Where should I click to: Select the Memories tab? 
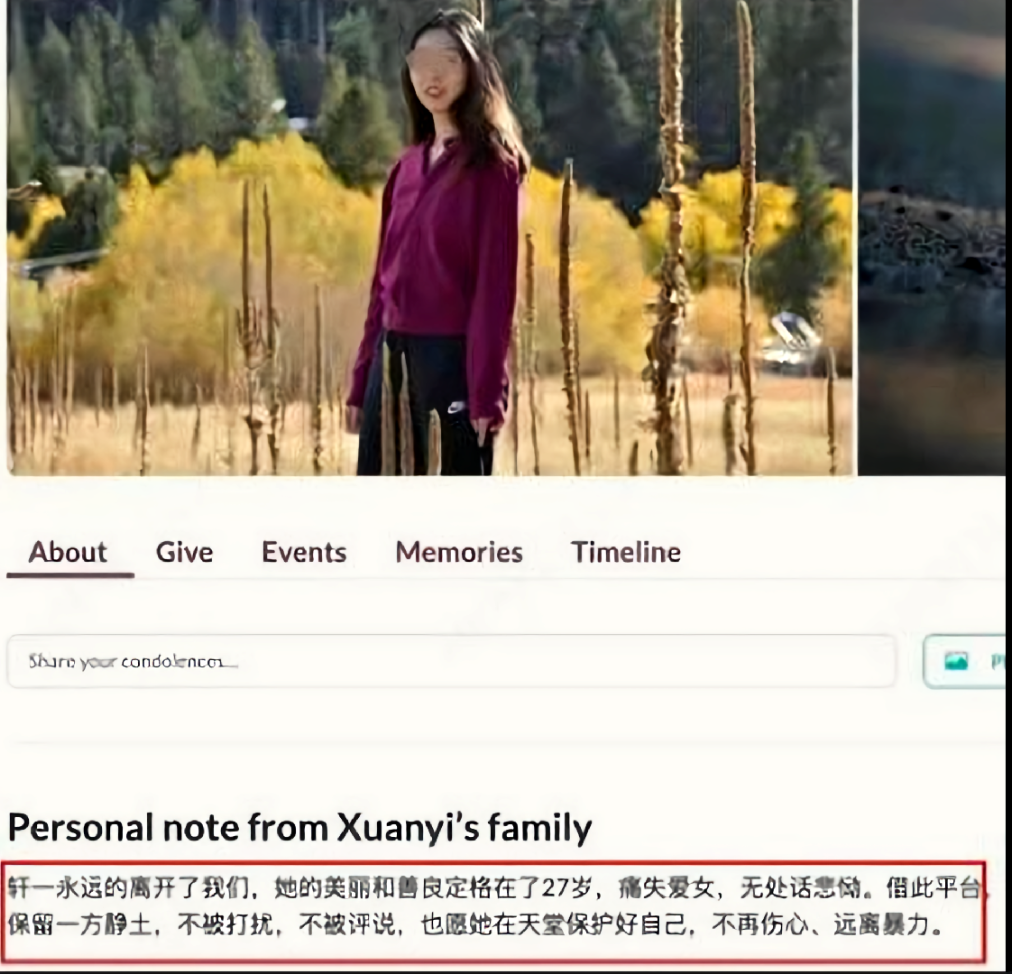(x=459, y=553)
